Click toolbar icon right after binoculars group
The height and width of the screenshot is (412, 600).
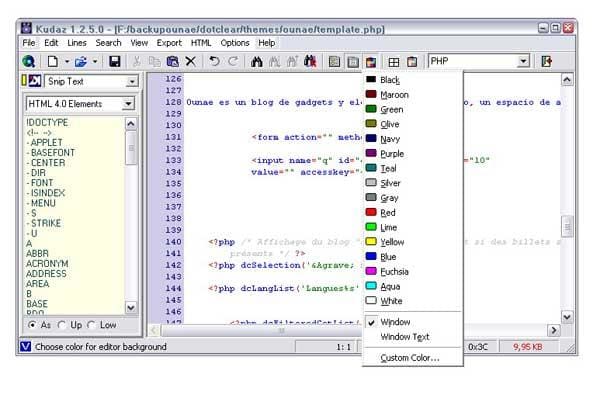pyautogui.click(x=334, y=62)
